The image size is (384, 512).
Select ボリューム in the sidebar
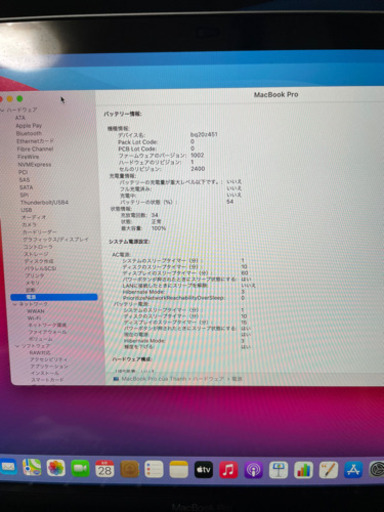click(x=41, y=339)
